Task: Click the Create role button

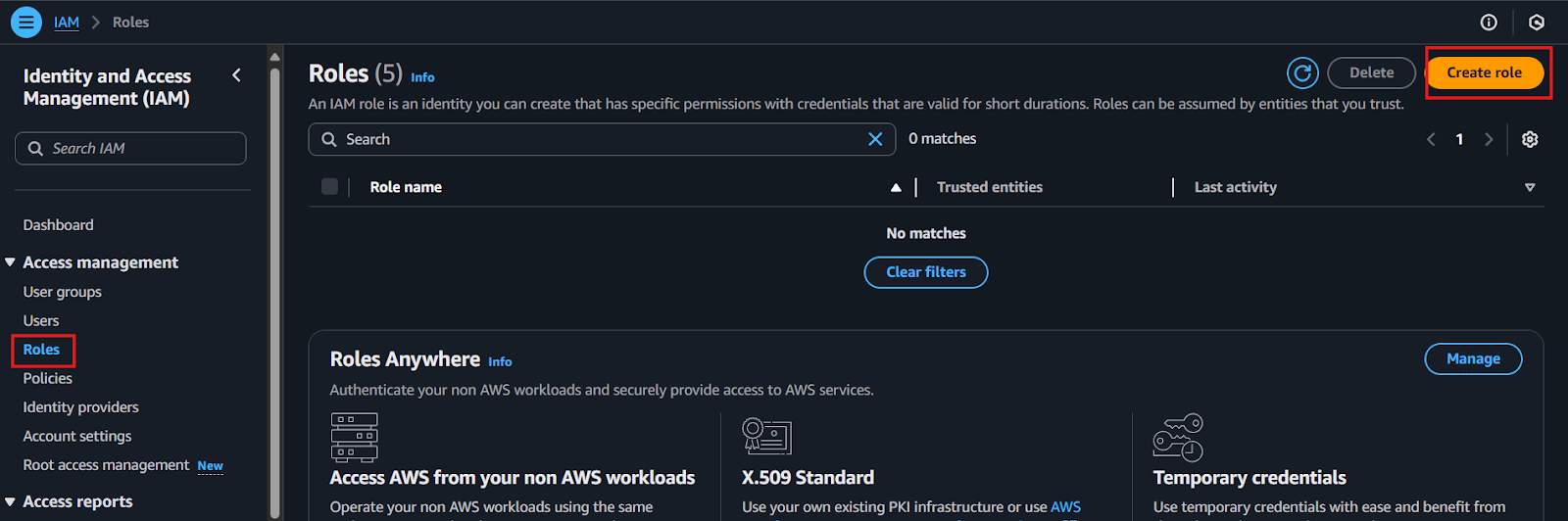Action: click(1485, 72)
